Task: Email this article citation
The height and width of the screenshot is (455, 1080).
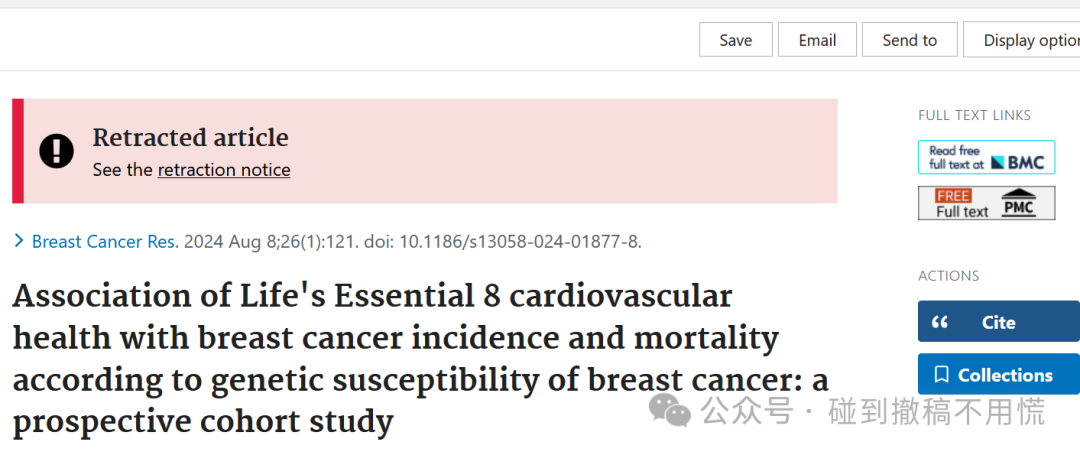Action: 817,40
